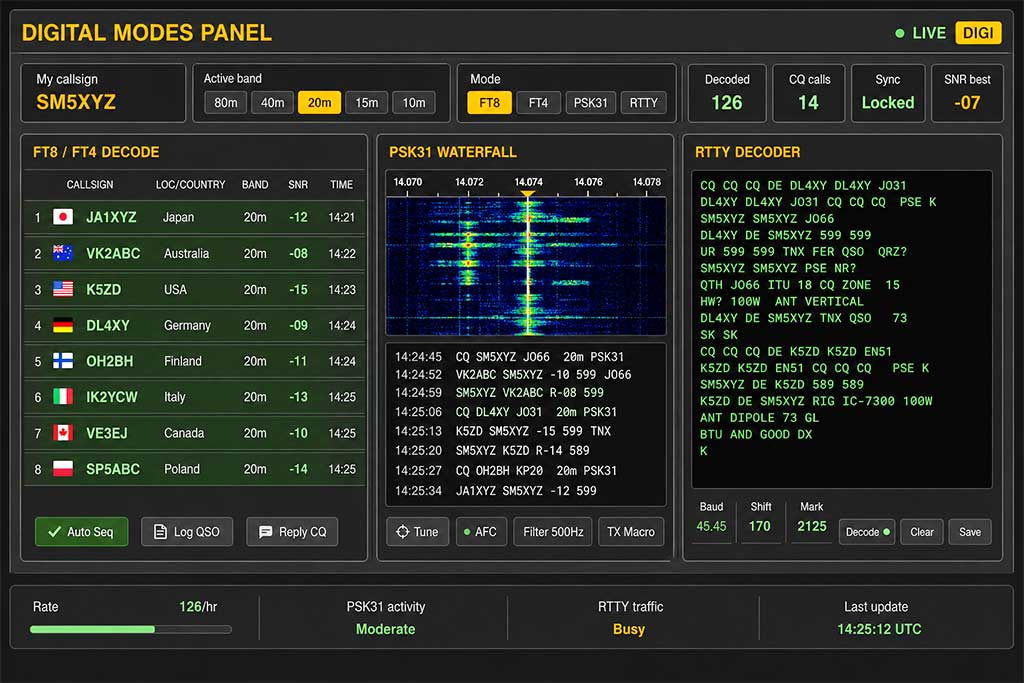This screenshot has height=683, width=1024.
Task: Click the Italy flag icon for IK2YCW
Action: [63, 396]
